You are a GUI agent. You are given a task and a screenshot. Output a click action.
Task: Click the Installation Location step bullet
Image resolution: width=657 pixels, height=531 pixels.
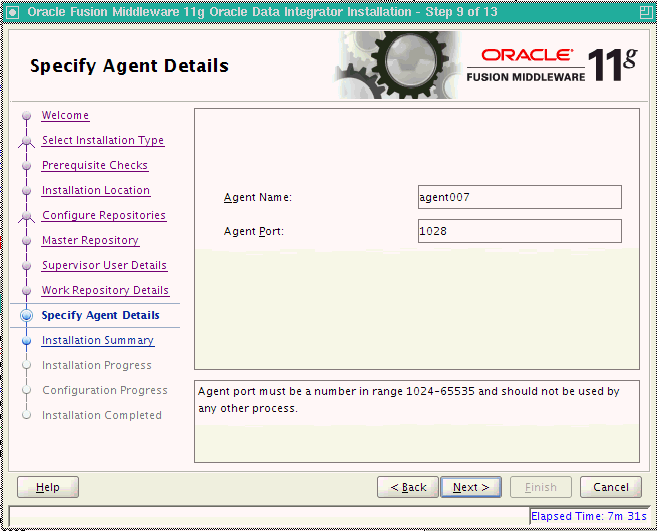(x=26, y=191)
